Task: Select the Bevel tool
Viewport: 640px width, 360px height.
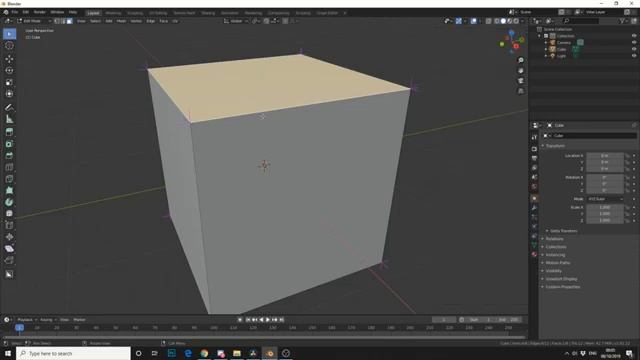Action: (9, 156)
